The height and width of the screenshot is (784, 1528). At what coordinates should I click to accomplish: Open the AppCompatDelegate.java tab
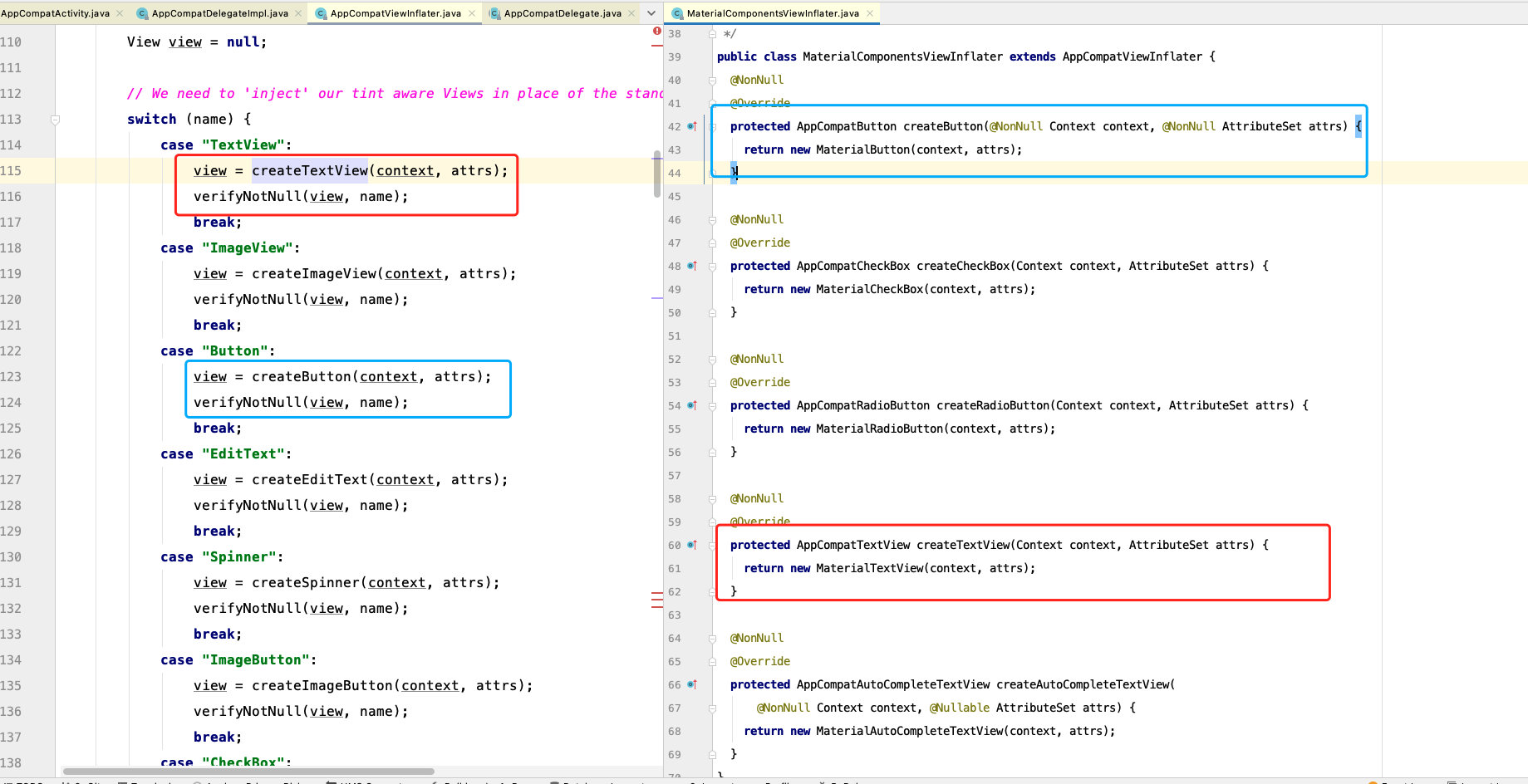563,13
